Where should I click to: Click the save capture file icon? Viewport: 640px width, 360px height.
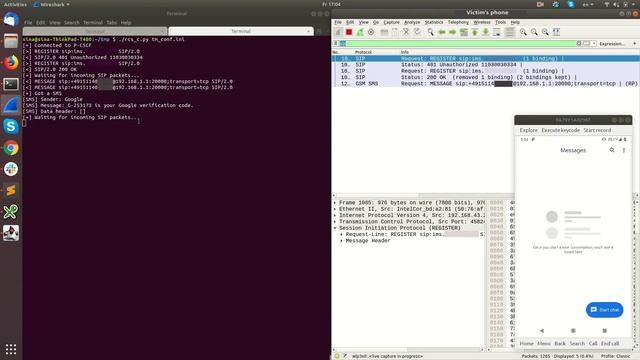click(x=395, y=32)
